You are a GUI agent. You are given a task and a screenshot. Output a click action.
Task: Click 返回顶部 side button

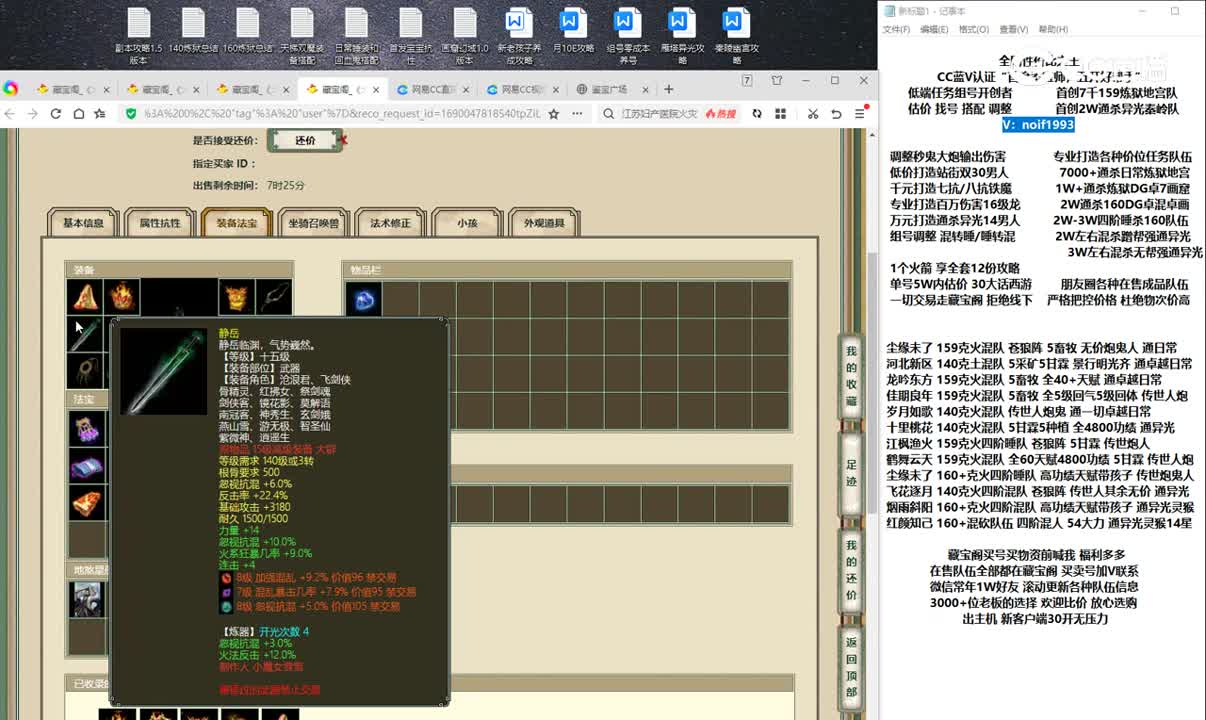coord(851,667)
